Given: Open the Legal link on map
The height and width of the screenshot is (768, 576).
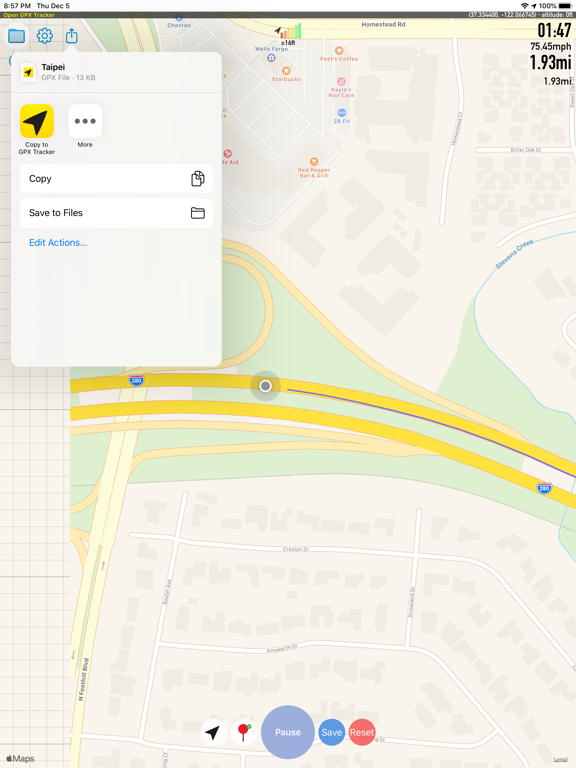Looking at the screenshot, I should click(x=560, y=760).
